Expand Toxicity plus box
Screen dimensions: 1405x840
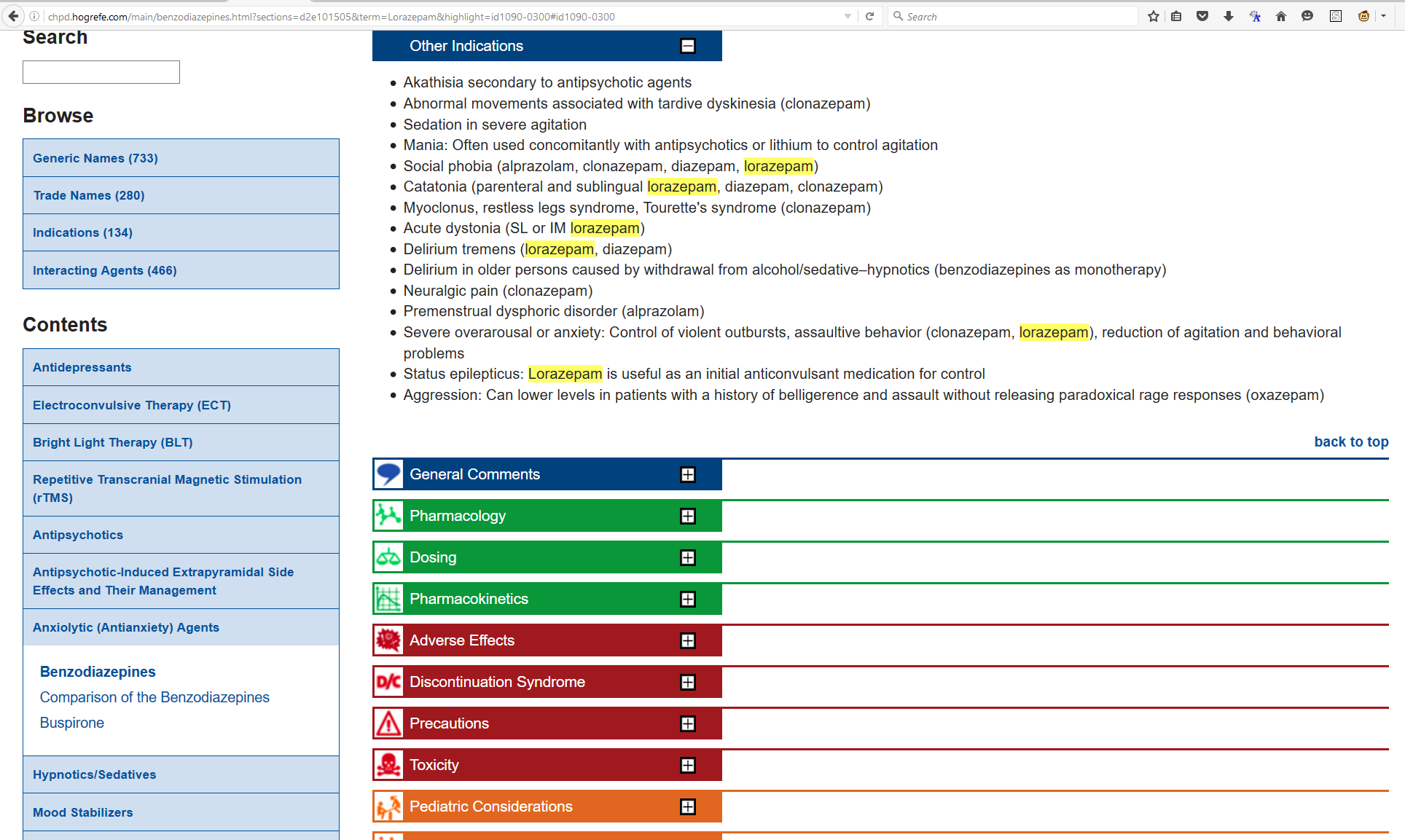pos(688,765)
